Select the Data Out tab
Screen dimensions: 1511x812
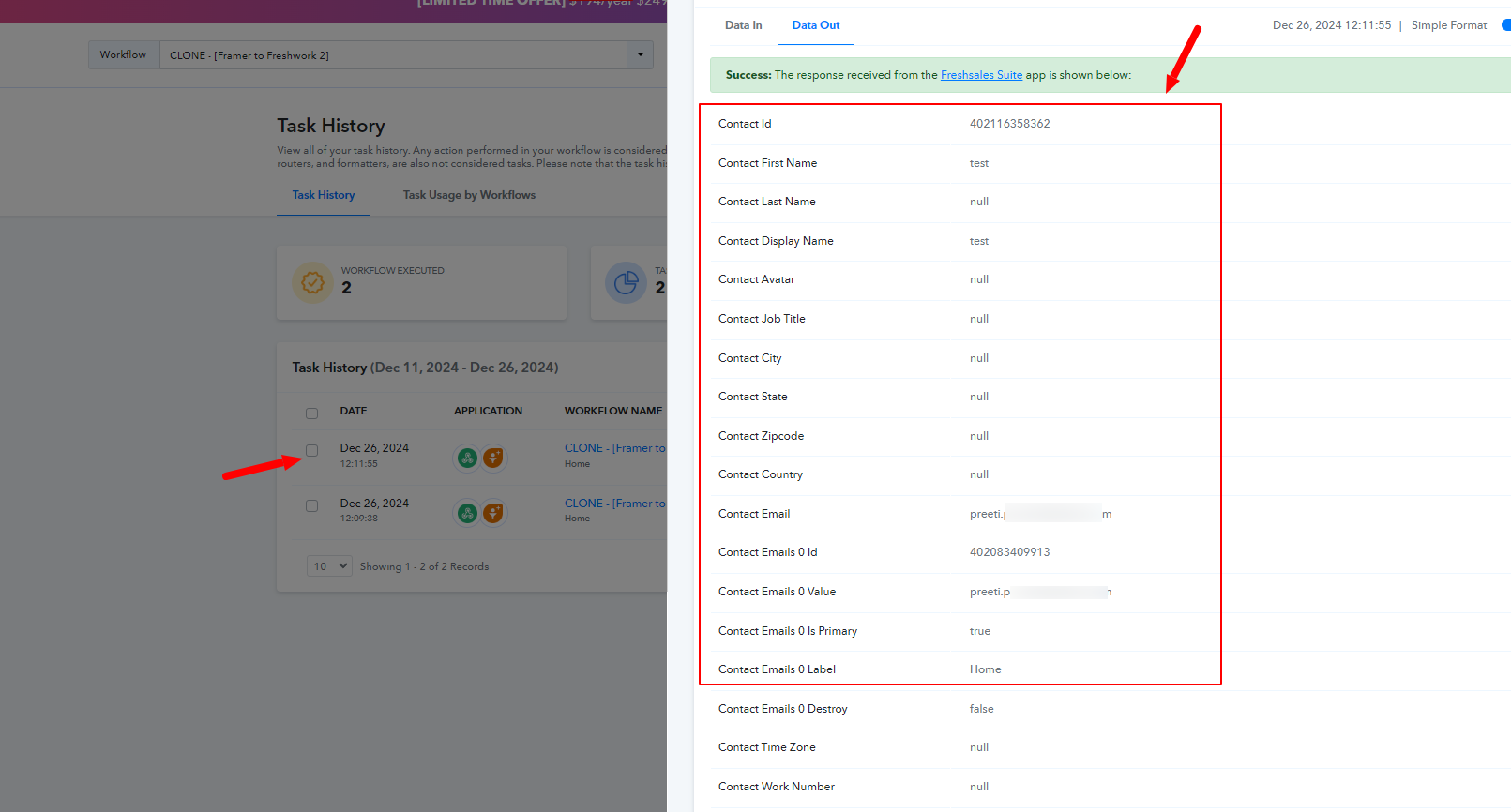(816, 25)
